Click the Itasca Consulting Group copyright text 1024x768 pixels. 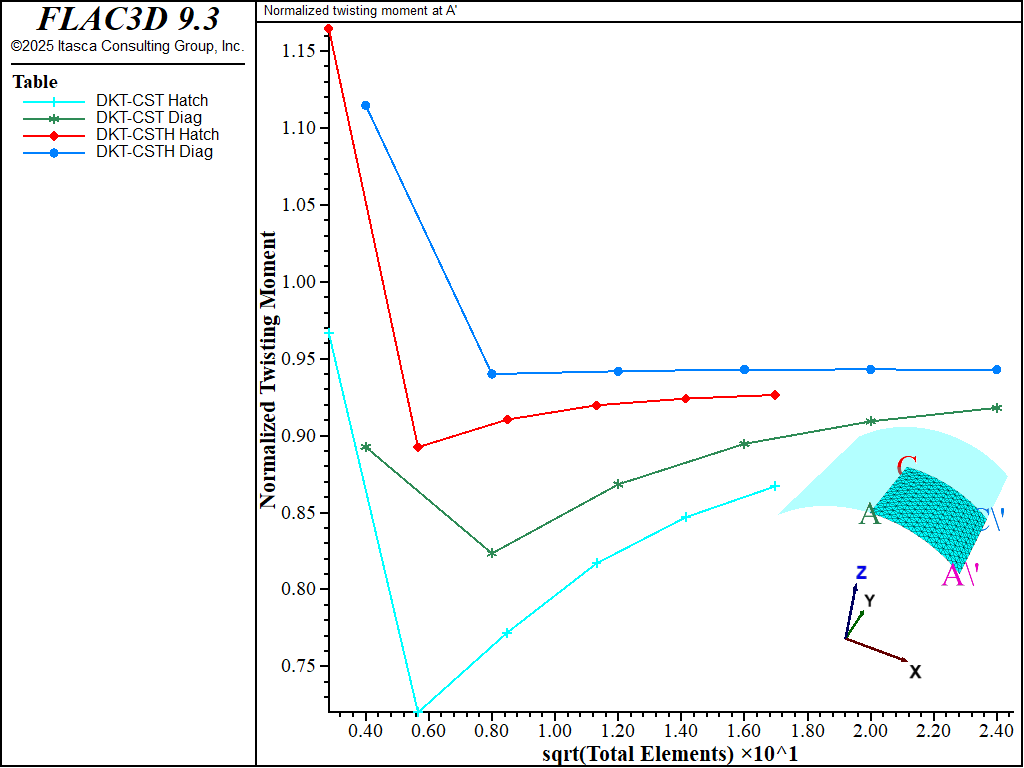click(127, 46)
